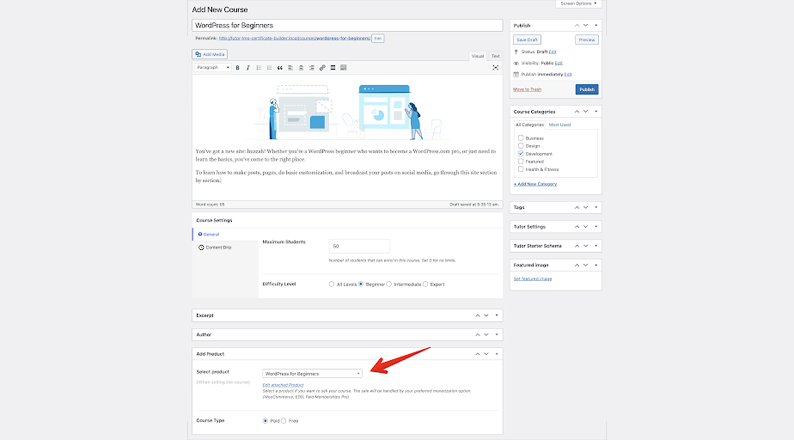Screen dimensions: 794x440
Task: Check the Health & Fitness category
Action: click(x=521, y=169)
